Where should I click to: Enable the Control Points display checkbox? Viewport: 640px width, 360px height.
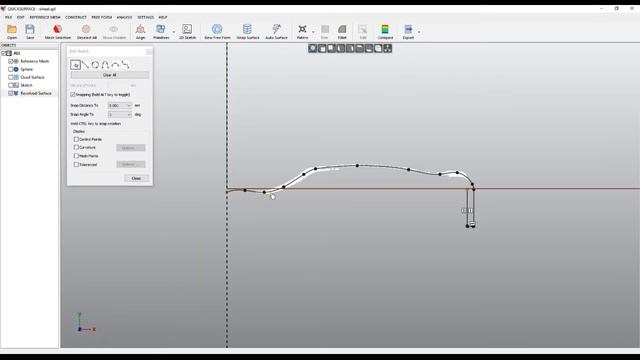pos(76,139)
